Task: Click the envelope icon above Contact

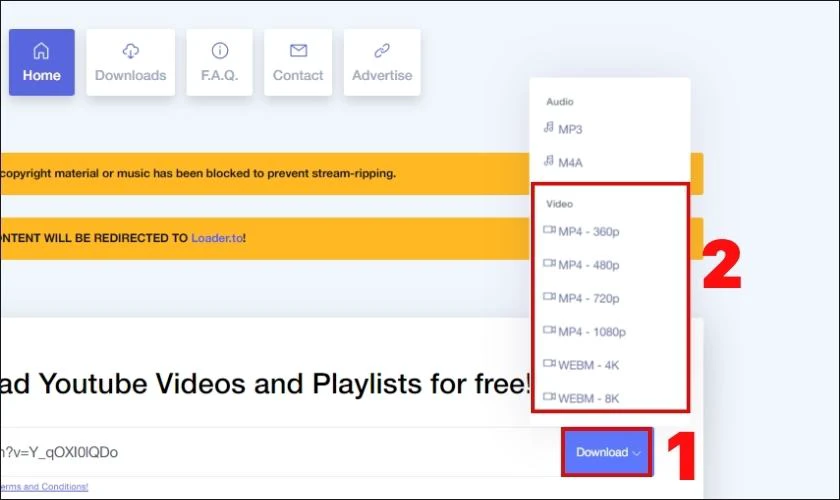Action: pos(298,50)
